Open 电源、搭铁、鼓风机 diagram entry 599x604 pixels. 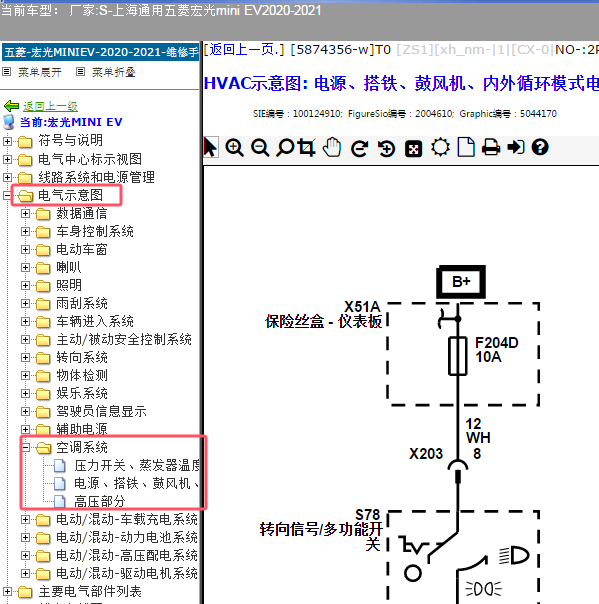click(137, 483)
